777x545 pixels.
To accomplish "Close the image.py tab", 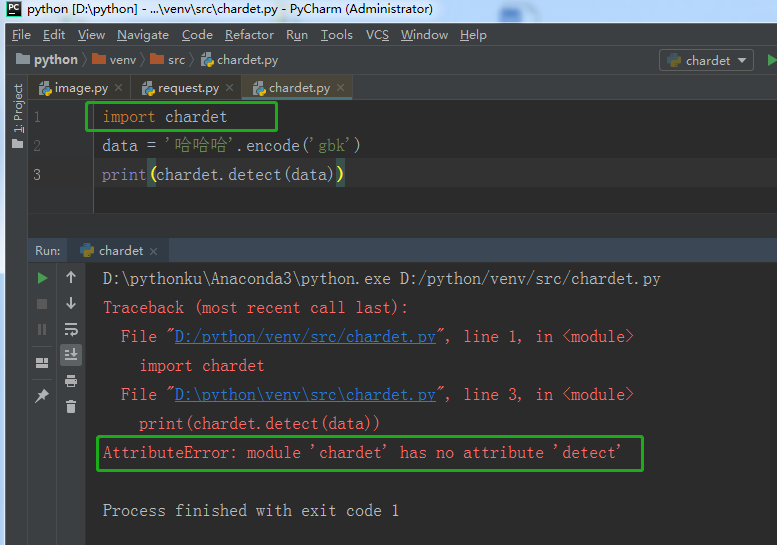I will pyautogui.click(x=118, y=88).
